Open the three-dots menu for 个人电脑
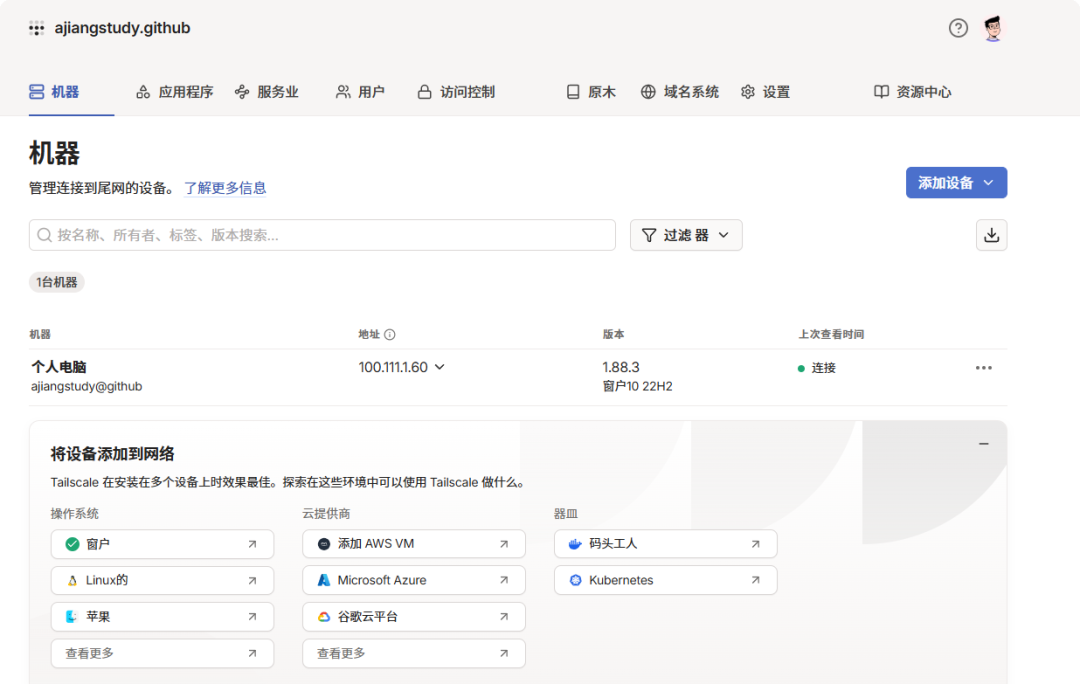The image size is (1080, 684). (984, 368)
